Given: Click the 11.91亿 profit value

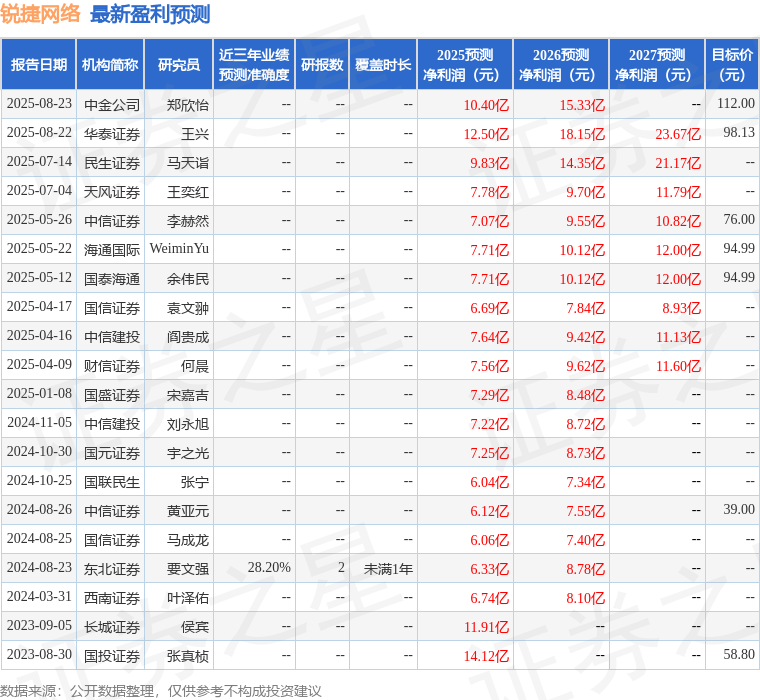Looking at the screenshot, I should click(x=486, y=628).
